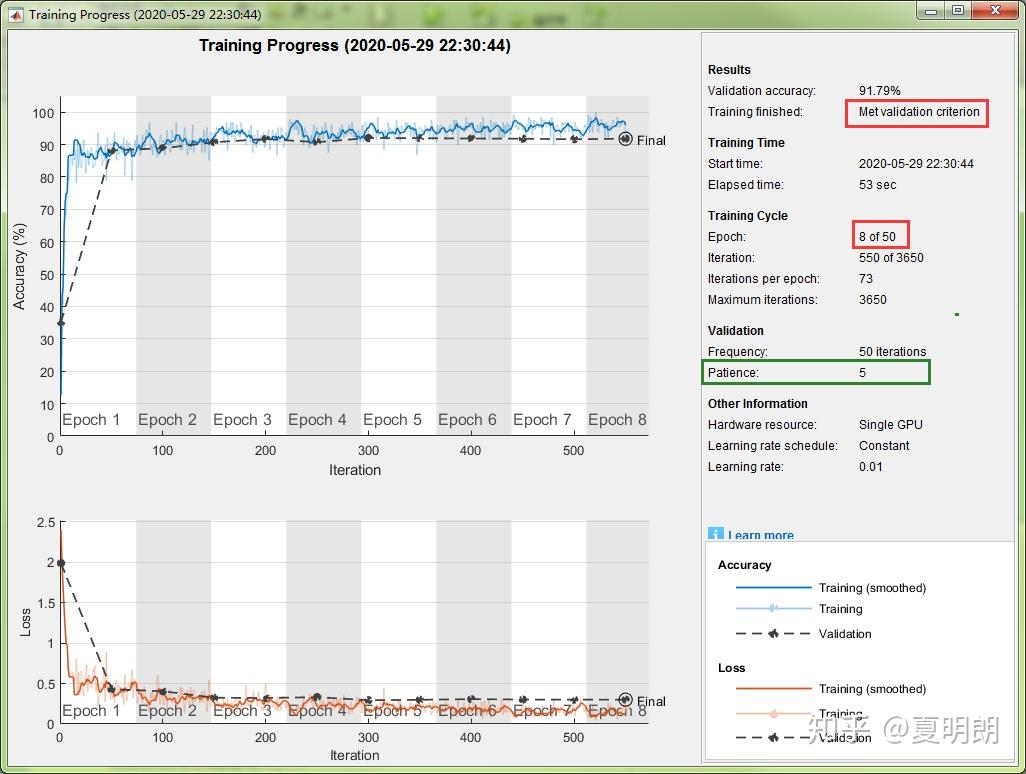Maximize the Training Progress window
Viewport: 1026px width, 774px height.
coord(958,11)
